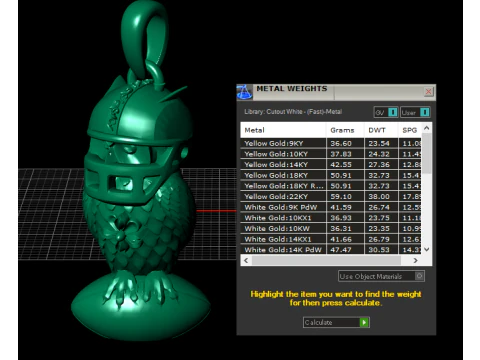
Task: Click the 24.32 DWT value
Action: 379,154
